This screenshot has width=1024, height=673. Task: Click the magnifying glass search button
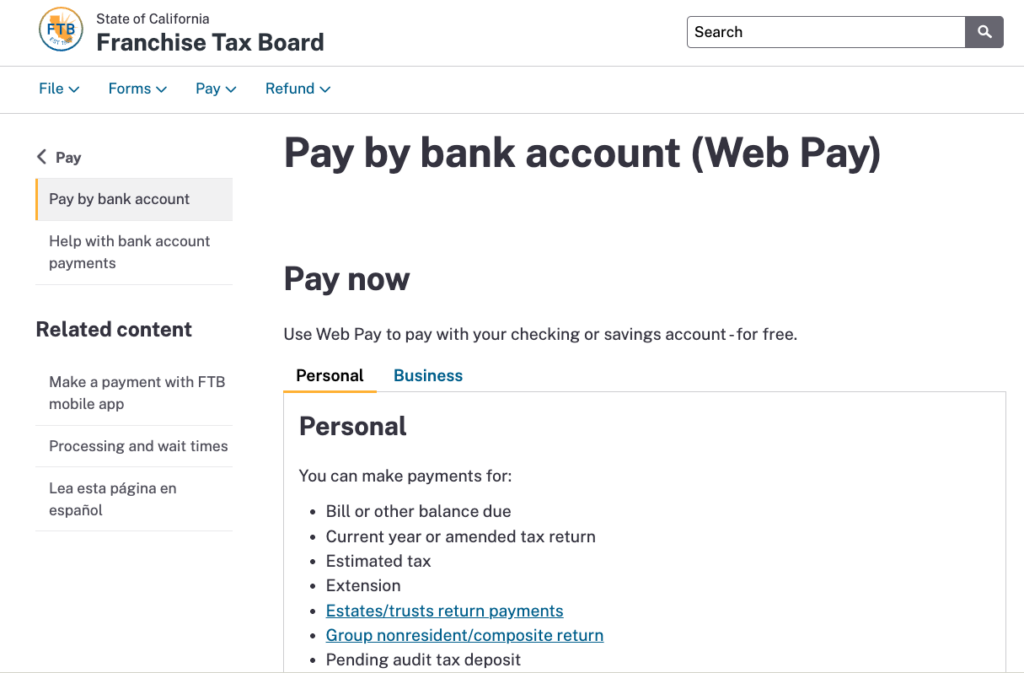984,32
